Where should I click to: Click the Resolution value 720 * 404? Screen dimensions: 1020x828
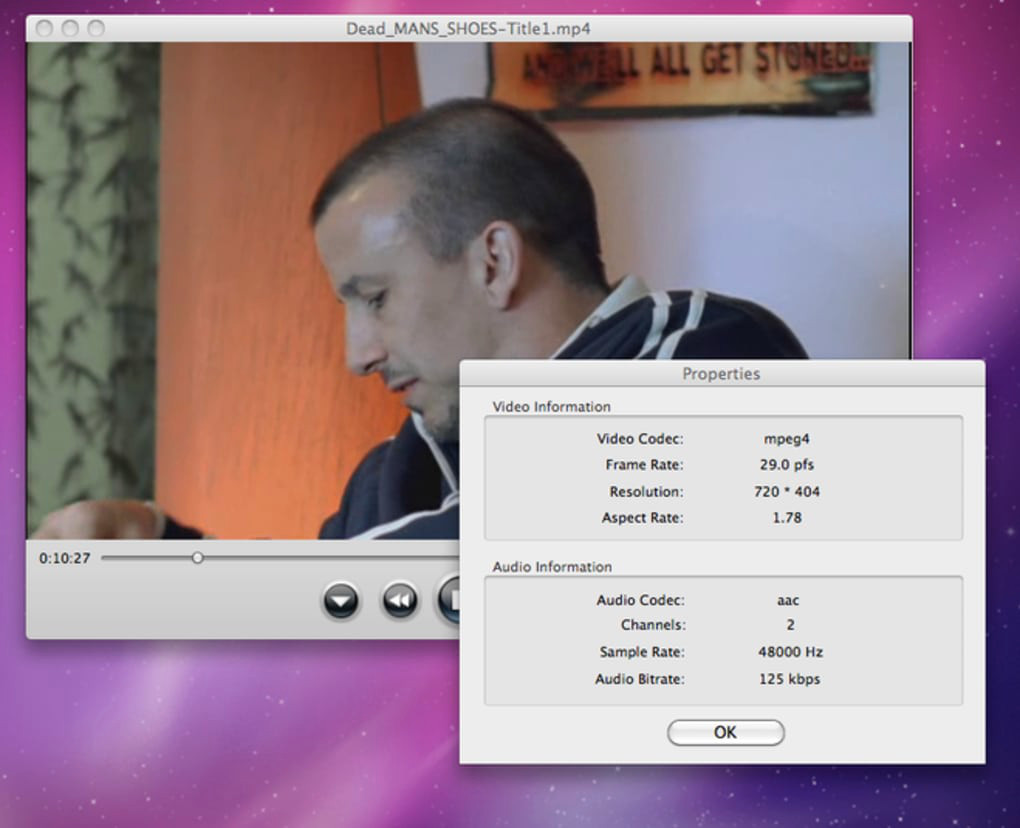(x=786, y=492)
